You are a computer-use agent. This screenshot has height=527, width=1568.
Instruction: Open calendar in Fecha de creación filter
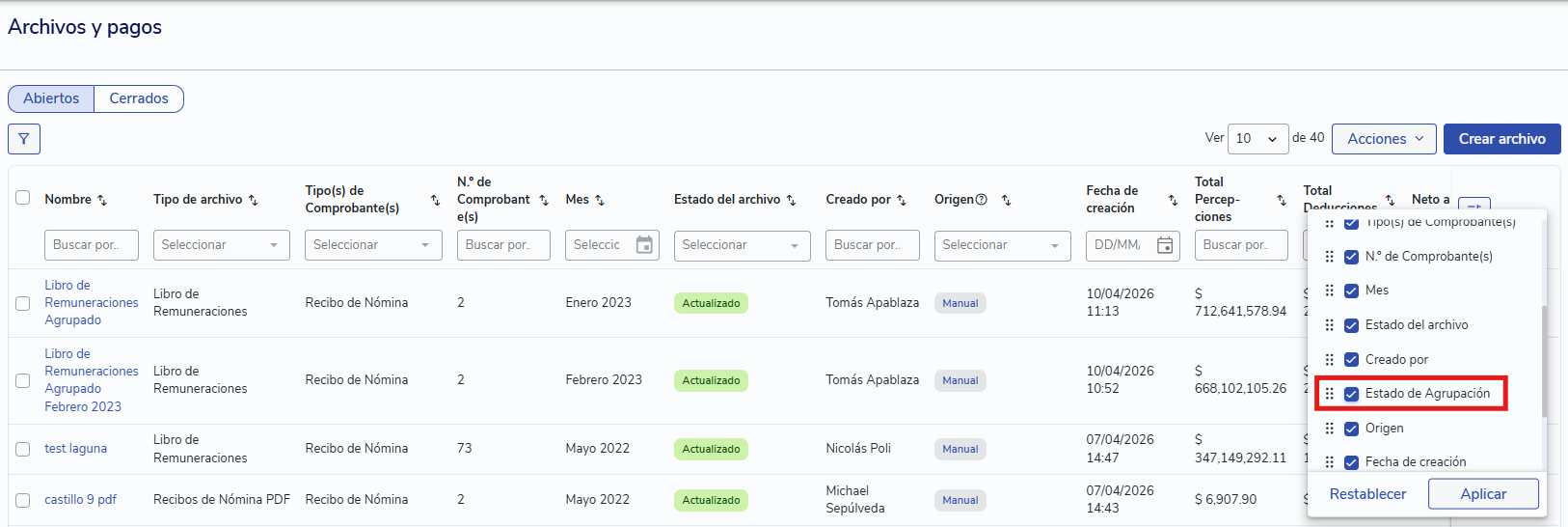(x=1165, y=245)
